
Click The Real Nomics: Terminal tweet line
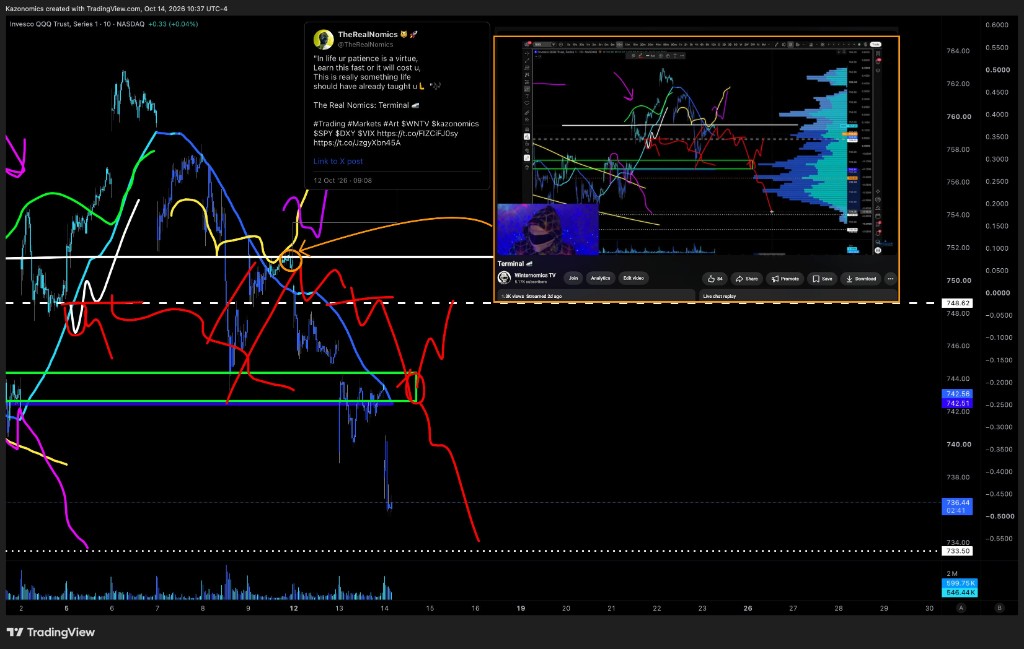366,105
